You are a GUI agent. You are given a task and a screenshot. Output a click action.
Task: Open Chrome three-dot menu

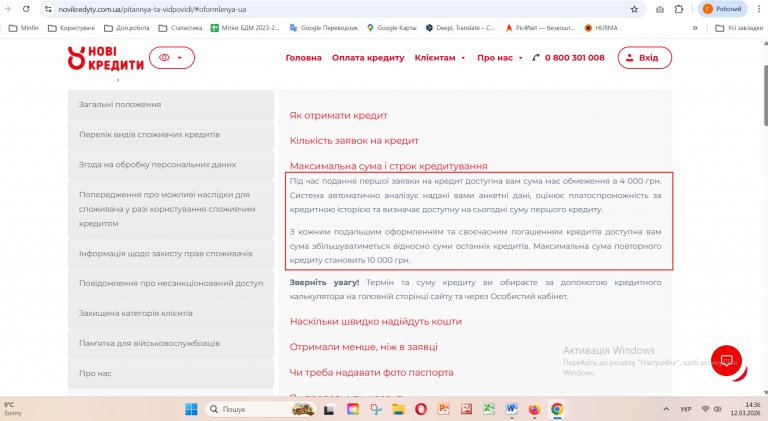tap(759, 9)
